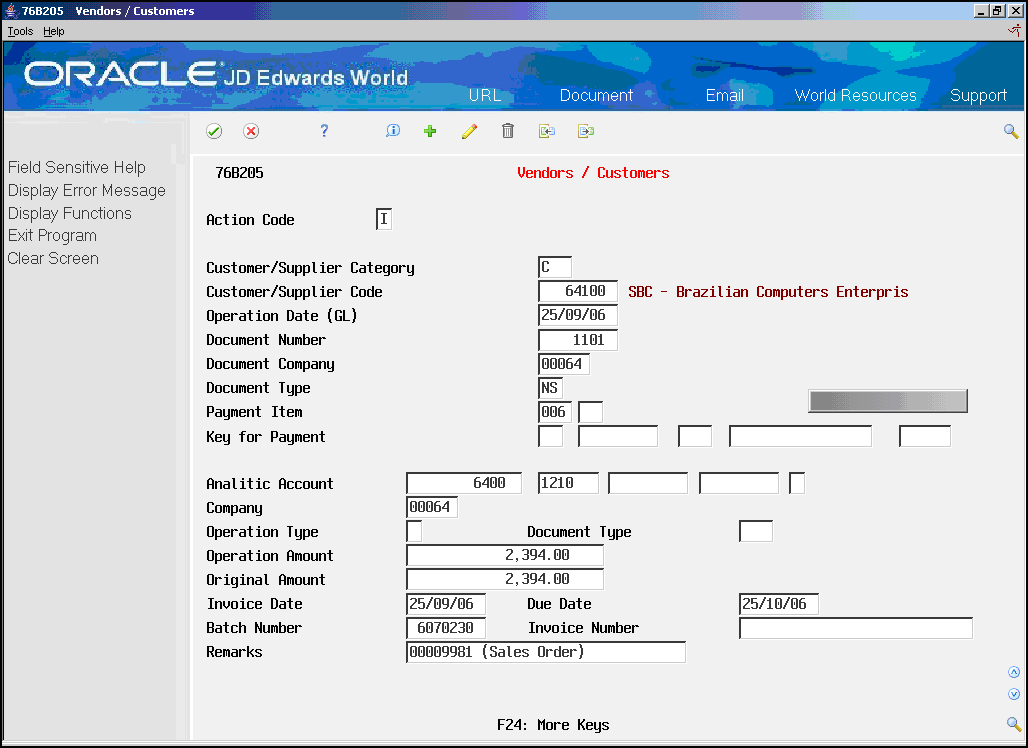Viewport: 1028px width, 748px height.
Task: Click the Operation Date (GL) field
Action: [x=578, y=315]
